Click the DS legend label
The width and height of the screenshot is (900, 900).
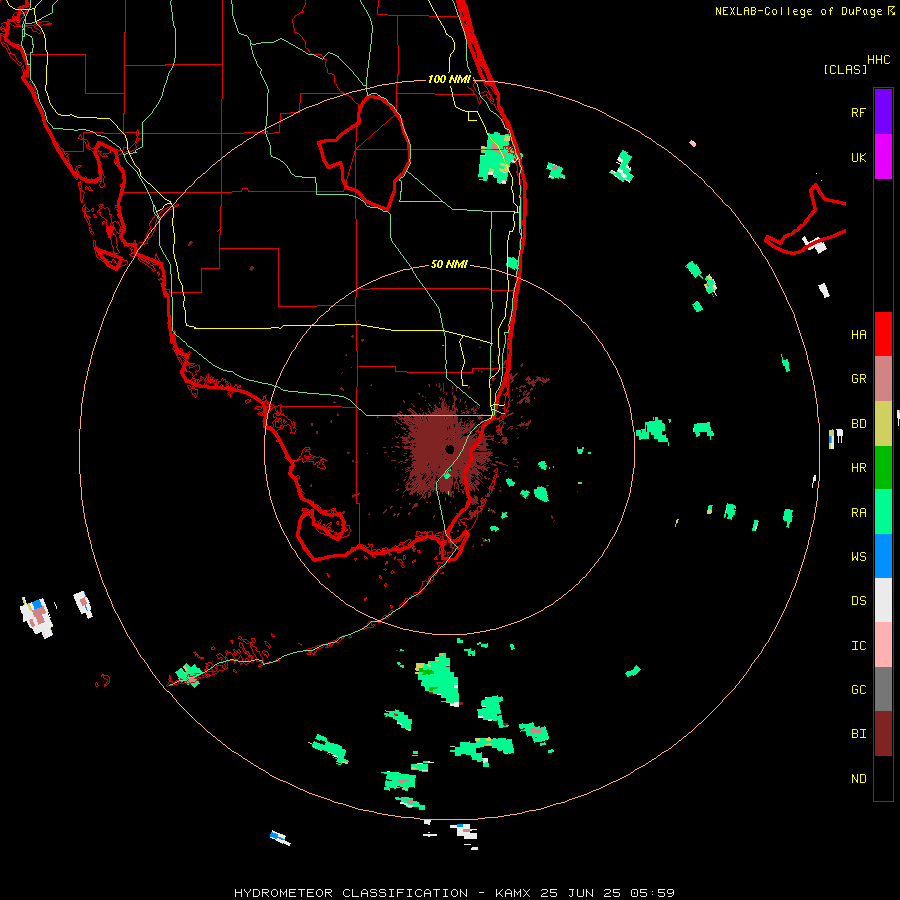(858, 601)
